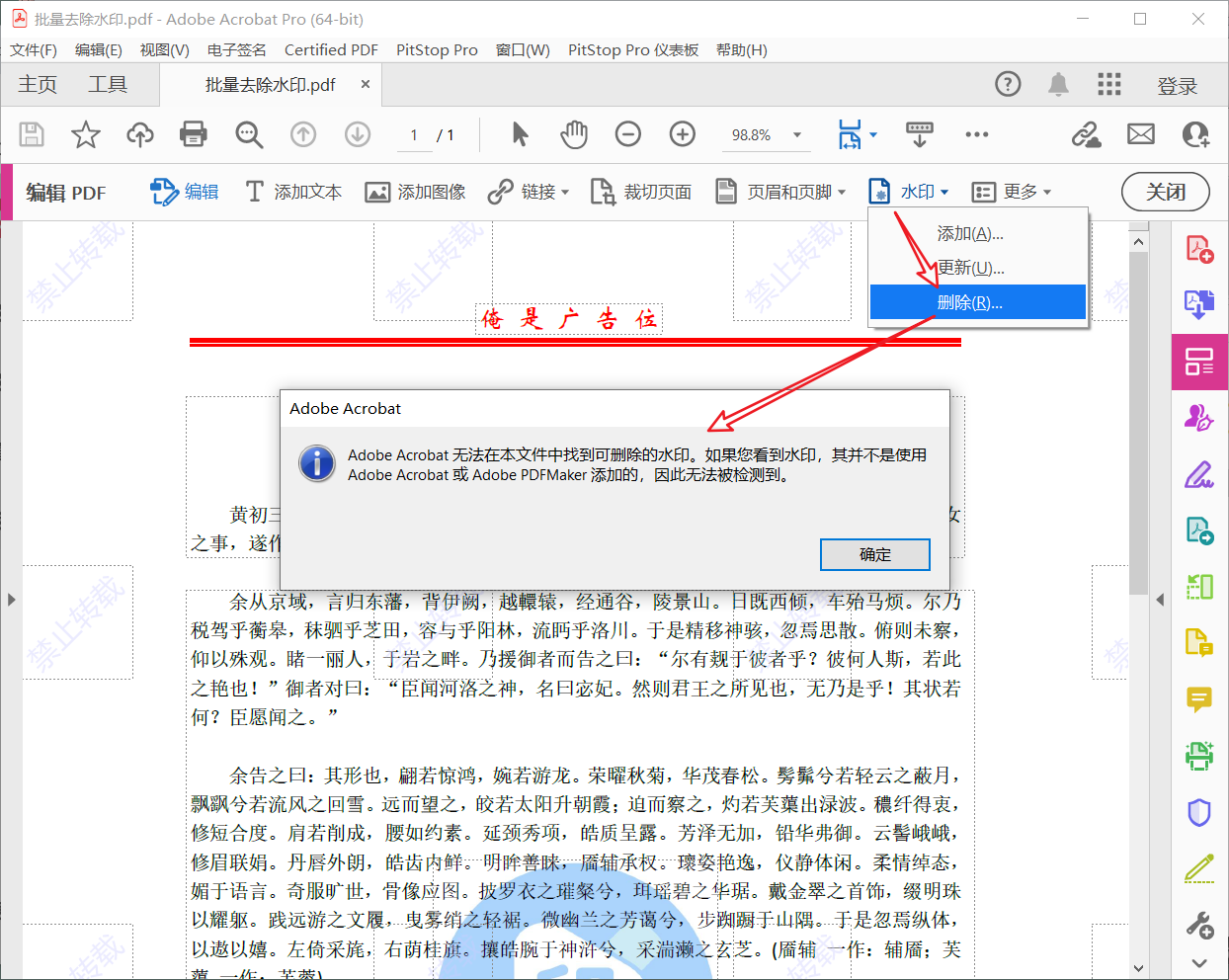Click the 编辑 edit tool button
1229x980 pixels.
coord(185,192)
